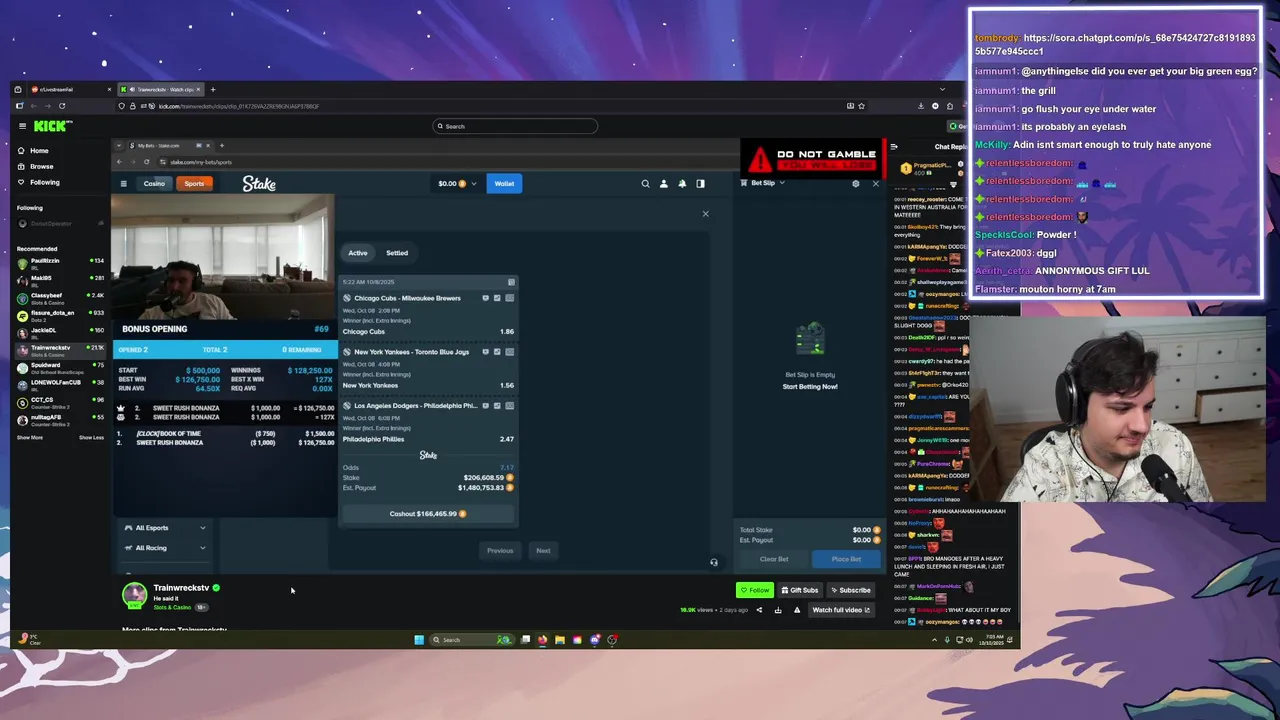Close the Bet Slip panel
This screenshot has height=720, width=1280.
tap(875, 183)
